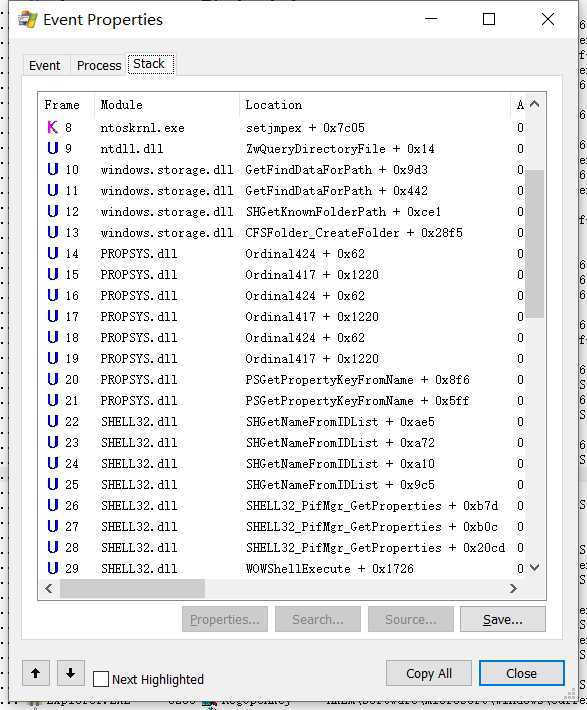
Task: Select 'SHGetKnownFolderPath + 0xce1' location
Action: 343,212
